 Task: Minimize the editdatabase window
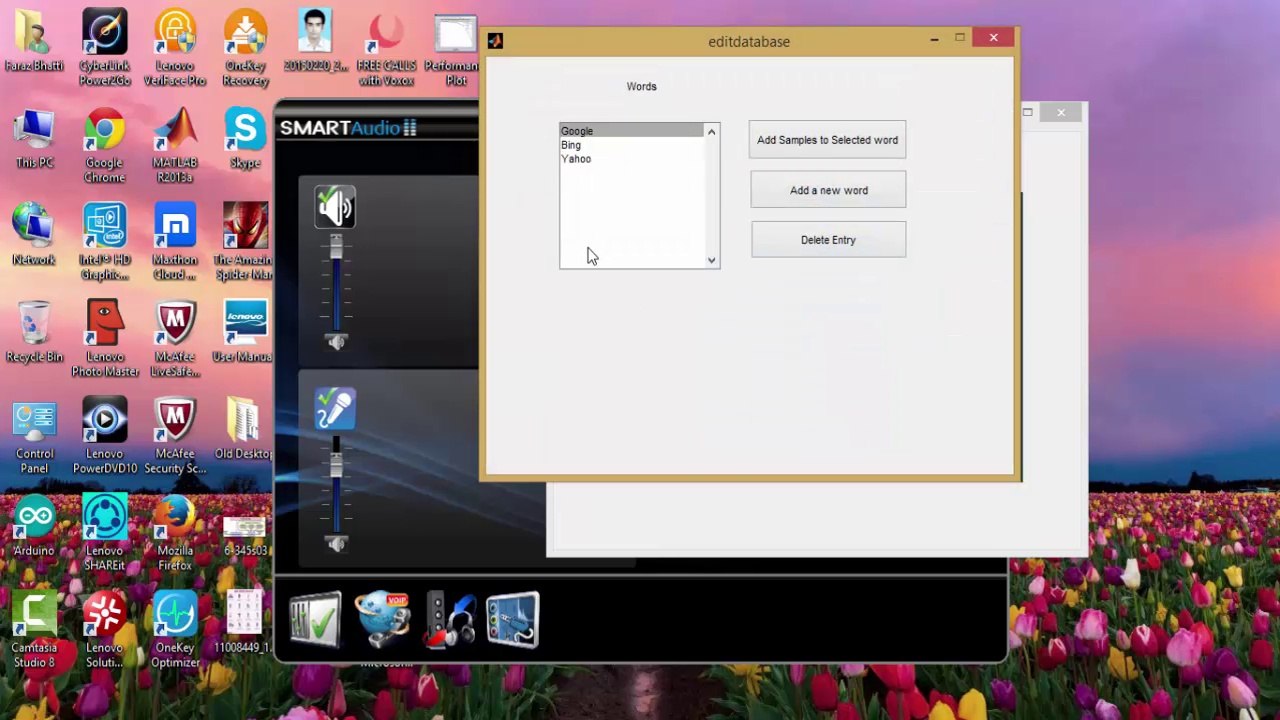pos(934,39)
